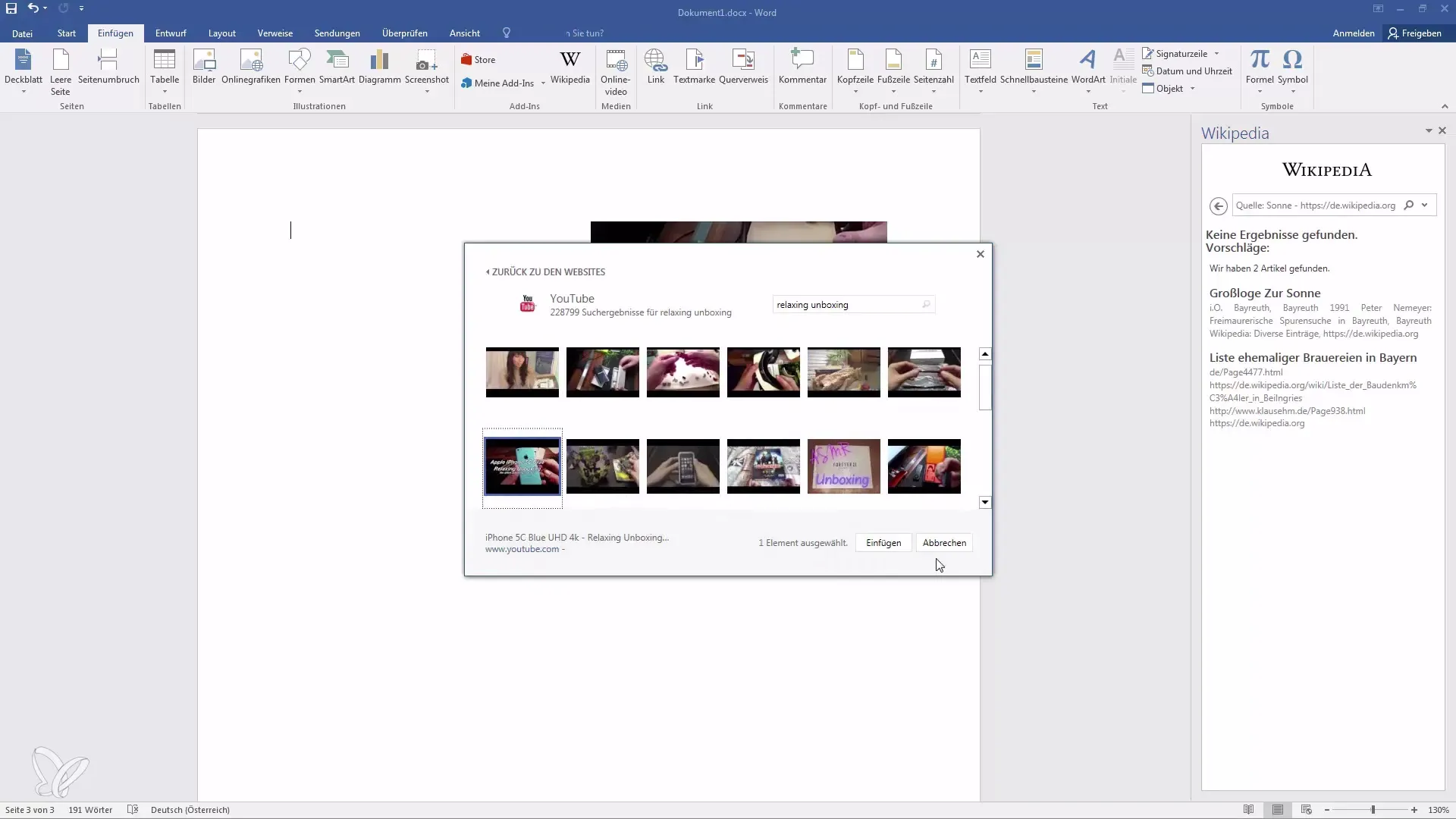Open the Layout tab
Image resolution: width=1456 pixels, height=819 pixels.
[x=222, y=33]
